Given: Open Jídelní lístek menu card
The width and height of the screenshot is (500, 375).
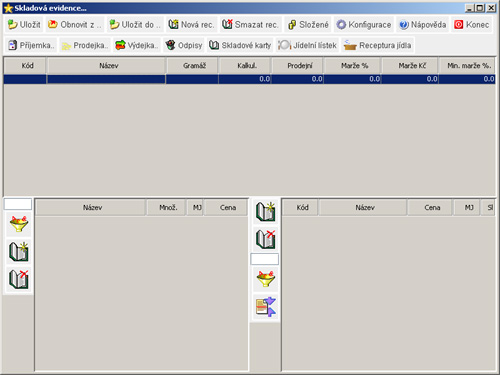Looking at the screenshot, I should [307, 45].
